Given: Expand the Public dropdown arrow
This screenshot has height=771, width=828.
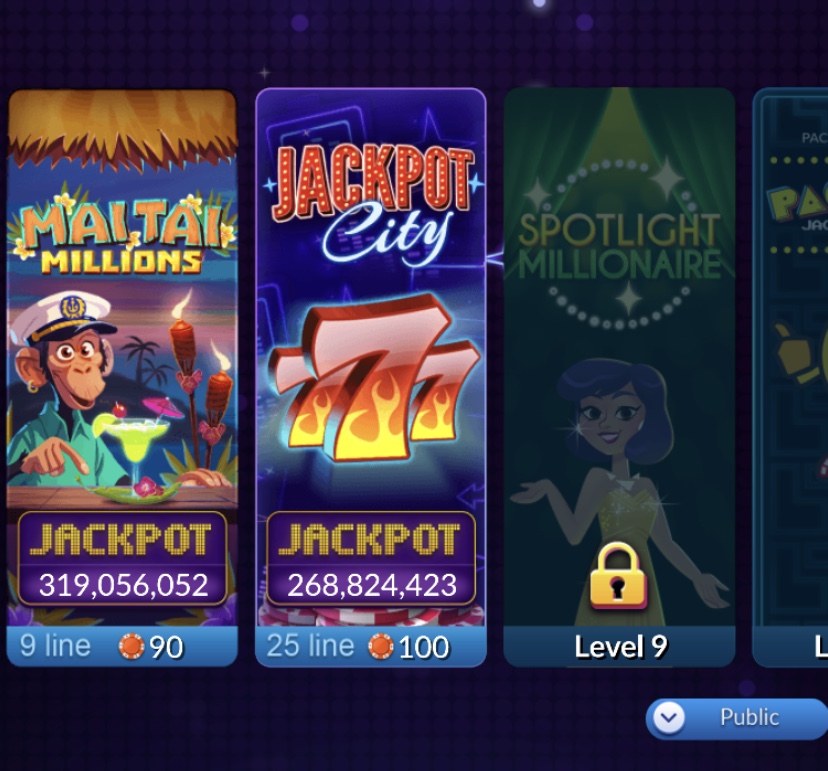Looking at the screenshot, I should (x=669, y=718).
